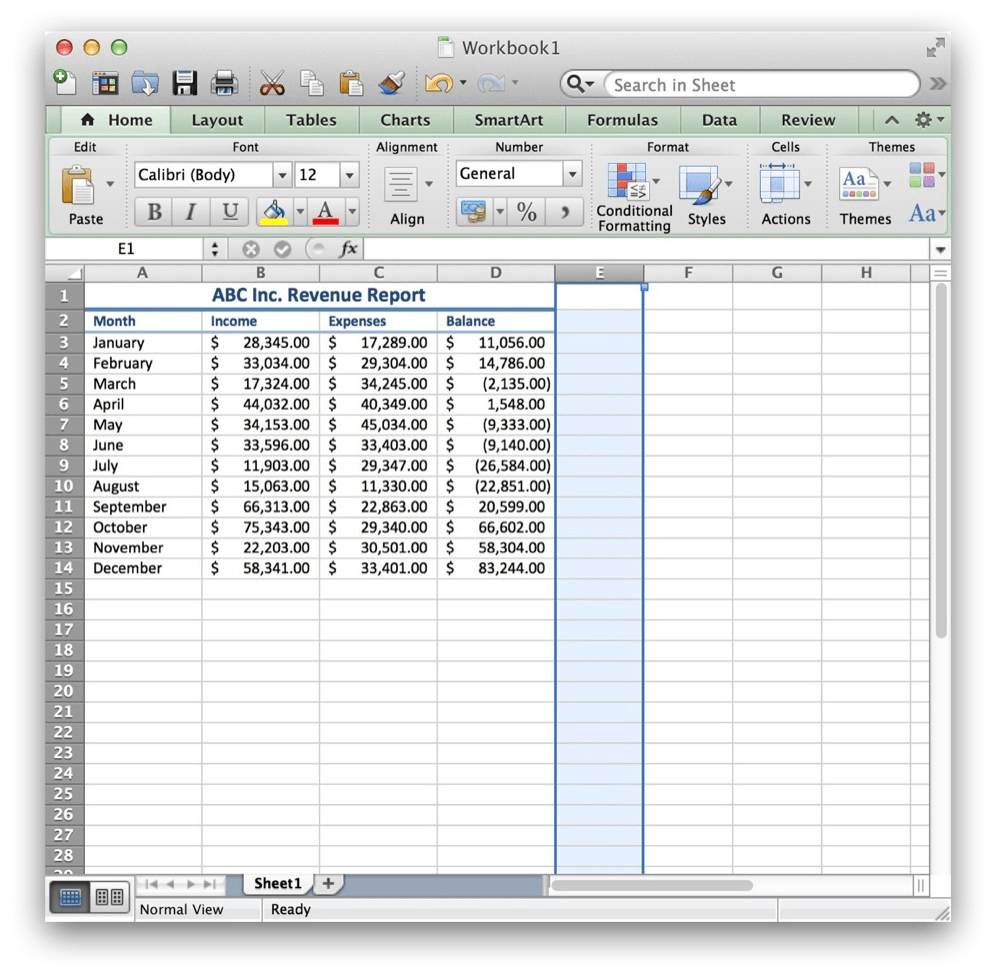This screenshot has width=1000, height=974.
Task: Select the Italic formatting icon
Action: [189, 211]
